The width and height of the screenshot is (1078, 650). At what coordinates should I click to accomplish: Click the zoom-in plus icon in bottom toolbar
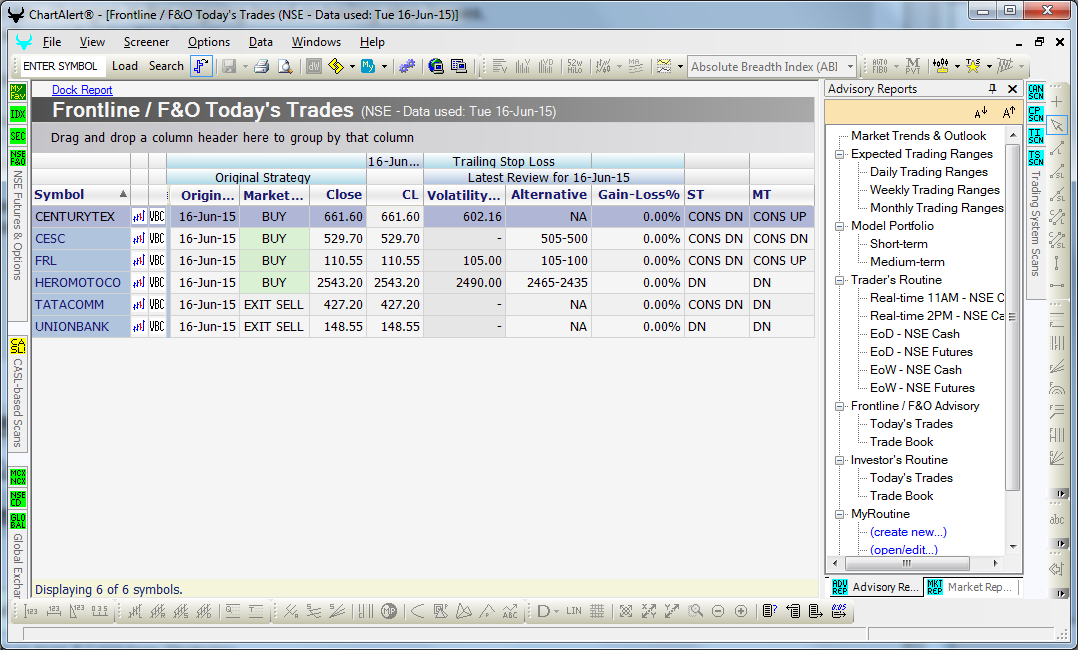click(741, 611)
